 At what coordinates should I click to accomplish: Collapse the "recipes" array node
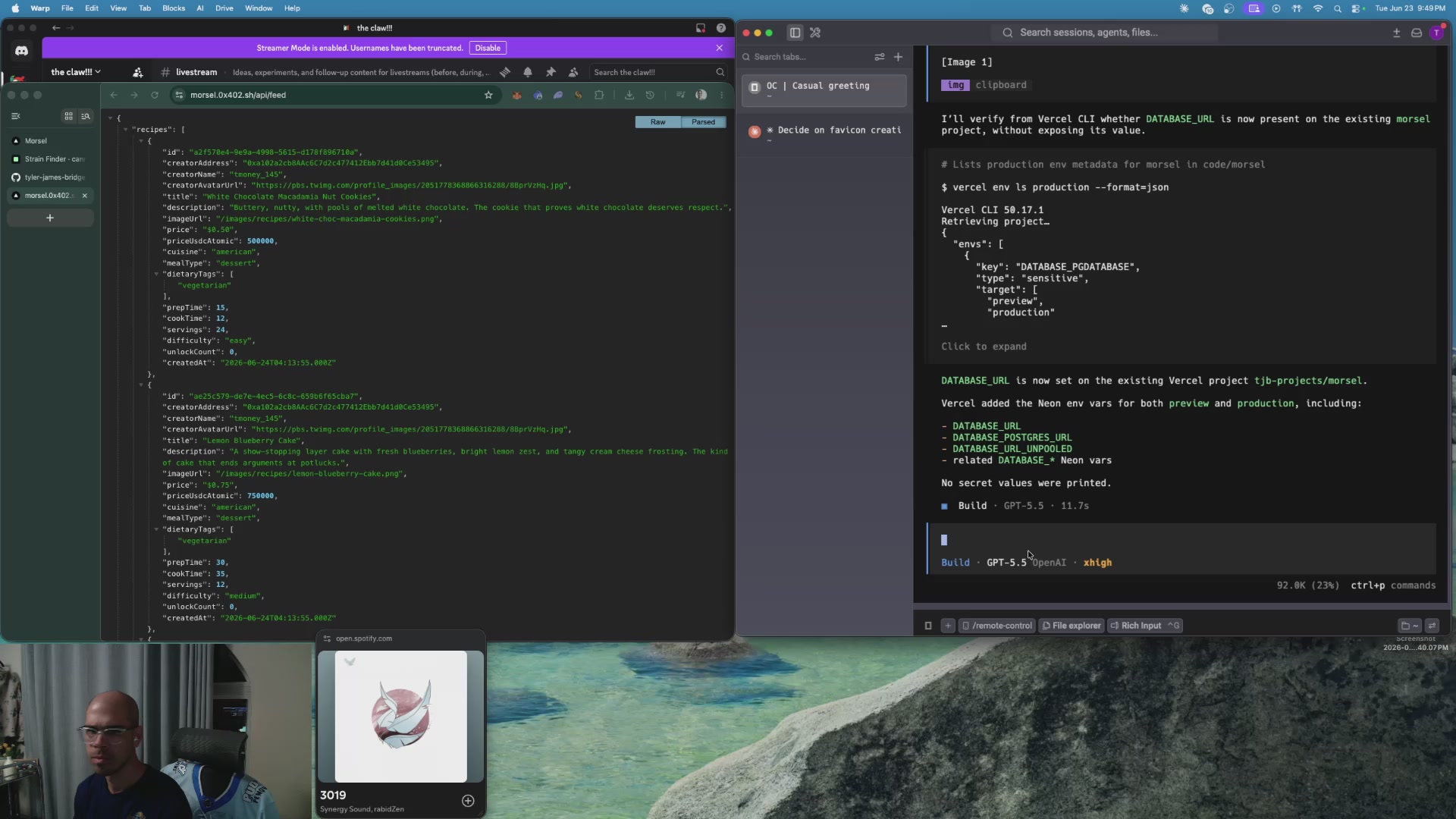pos(126,130)
